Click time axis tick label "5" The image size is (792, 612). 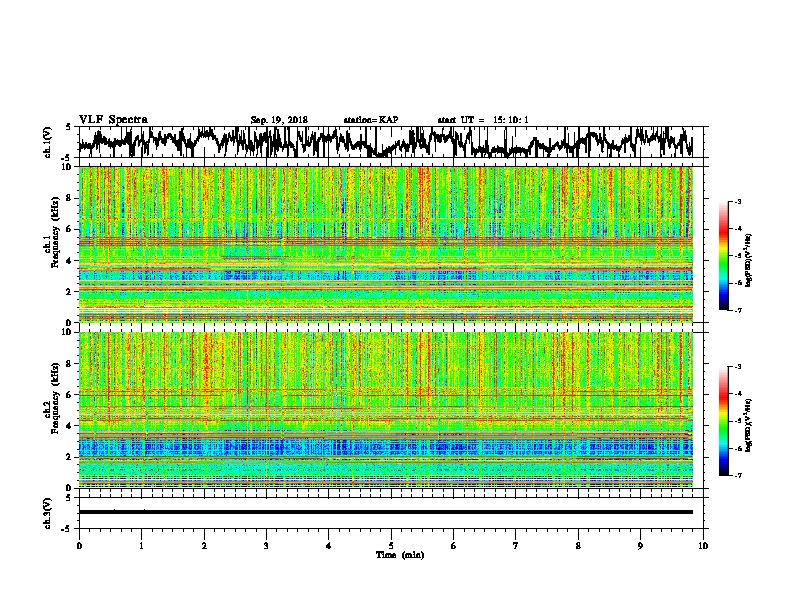391,546
